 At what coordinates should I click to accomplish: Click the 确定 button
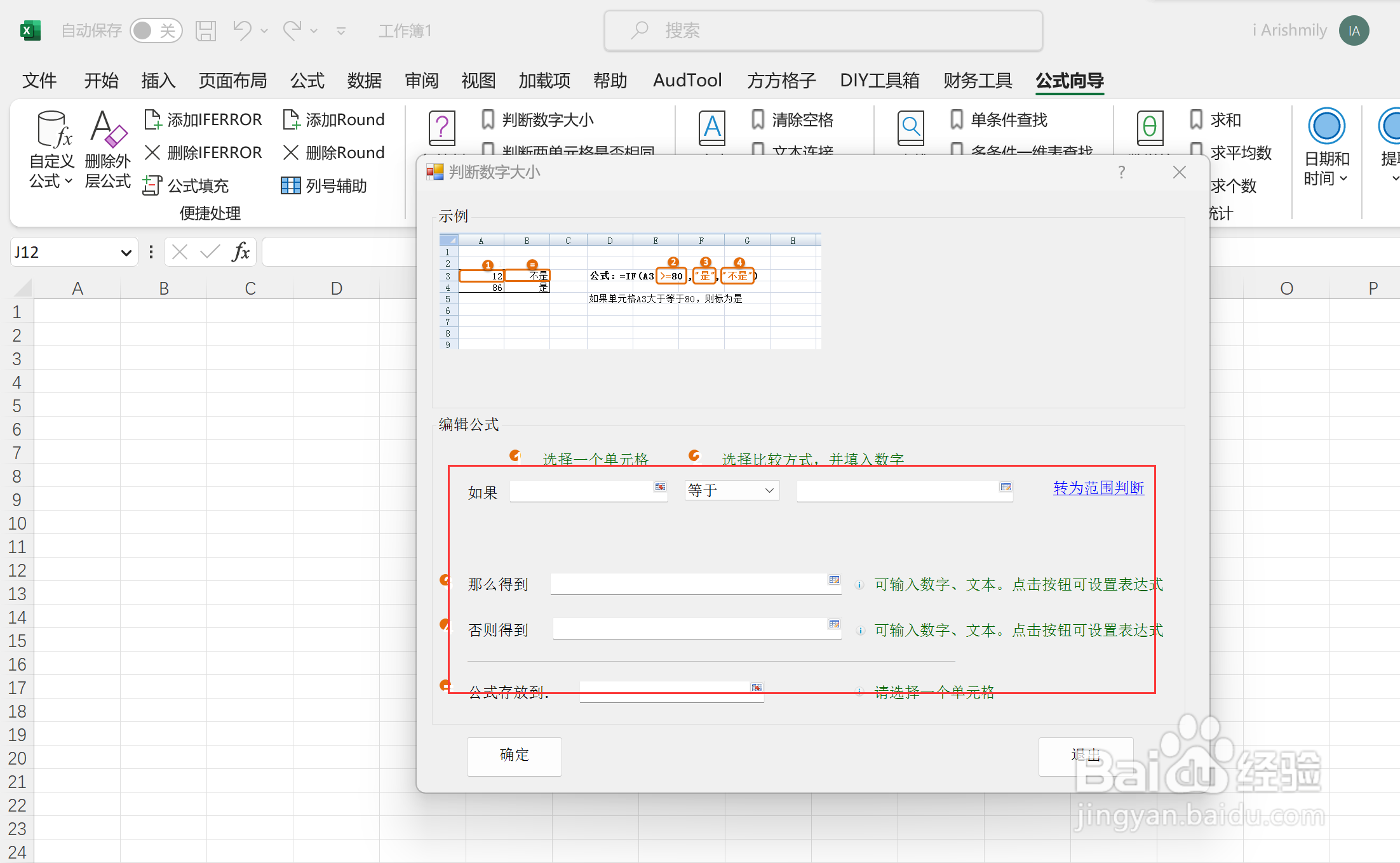click(x=514, y=756)
